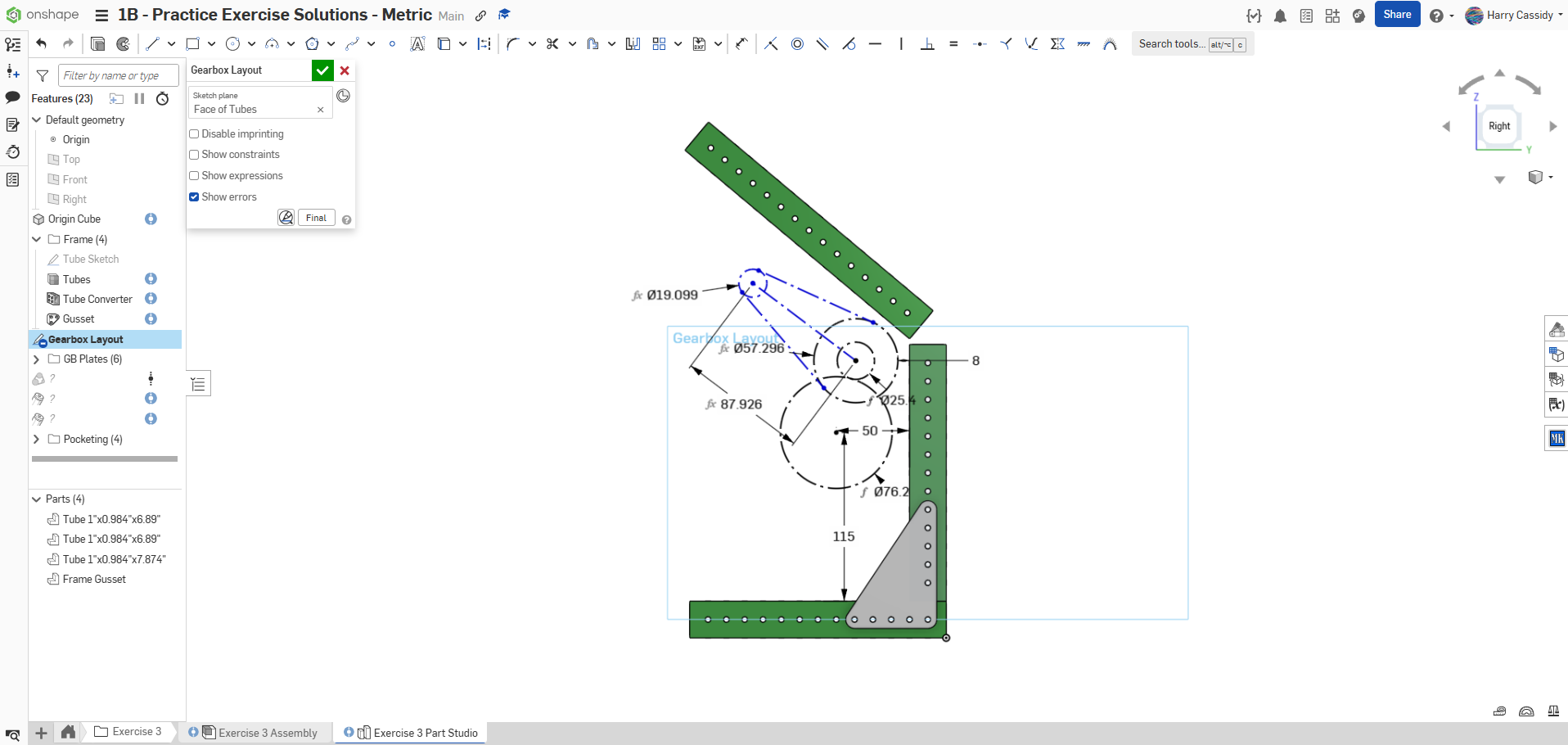The height and width of the screenshot is (745, 1568).
Task: Focus the Filter by name or type field
Action: (118, 76)
